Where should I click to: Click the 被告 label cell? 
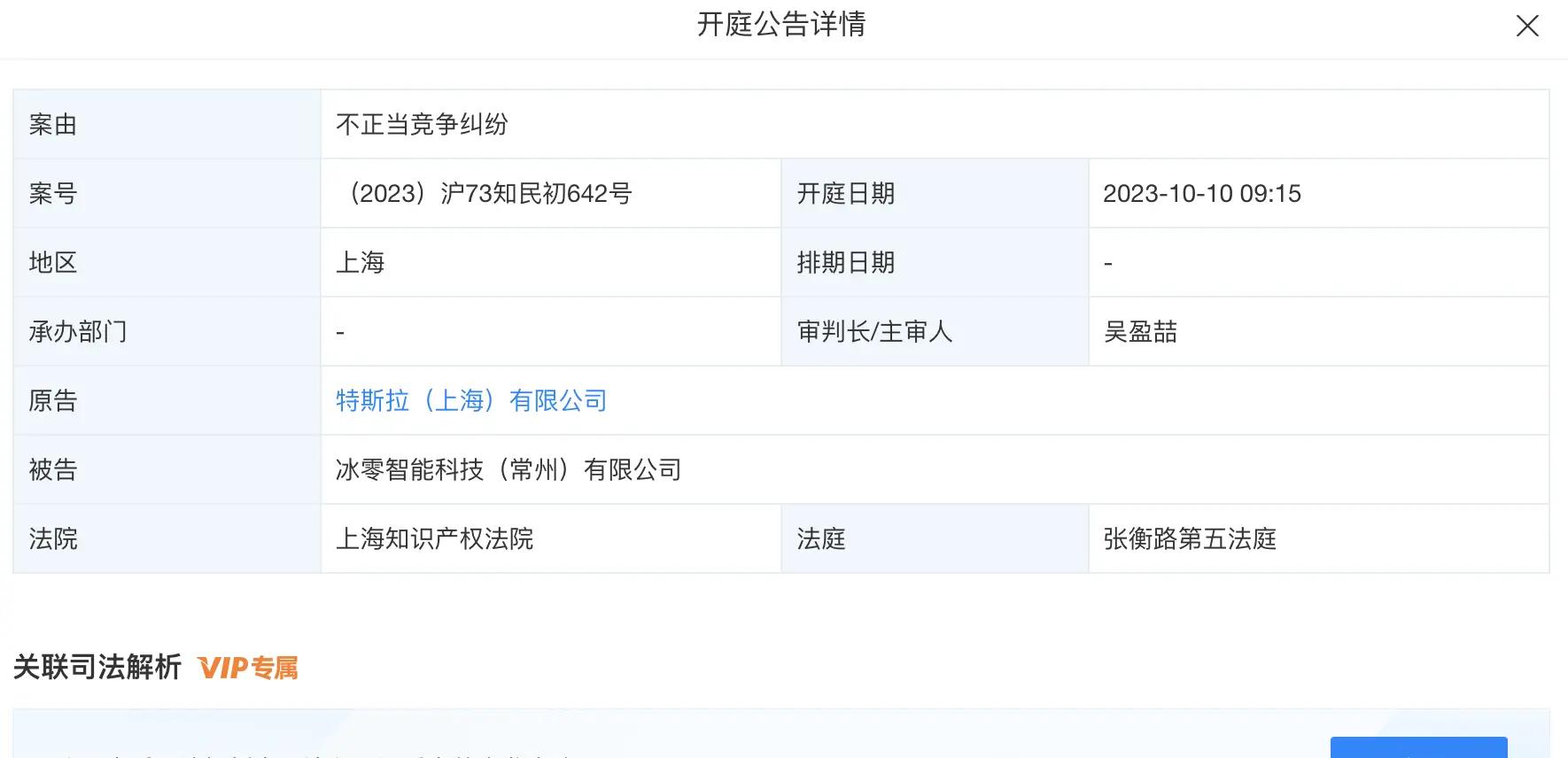(167, 469)
